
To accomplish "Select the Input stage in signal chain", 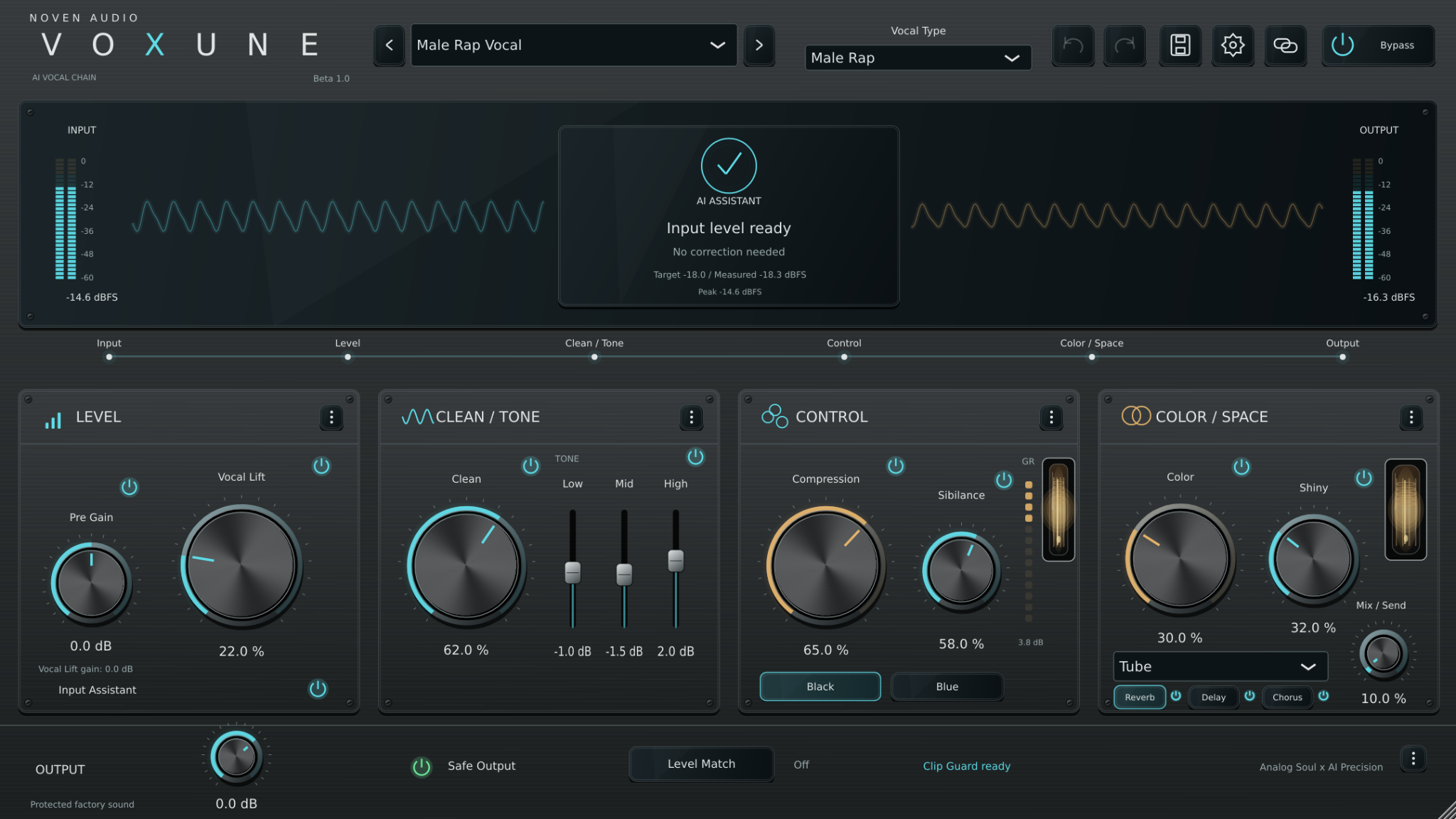I will (x=109, y=349).
